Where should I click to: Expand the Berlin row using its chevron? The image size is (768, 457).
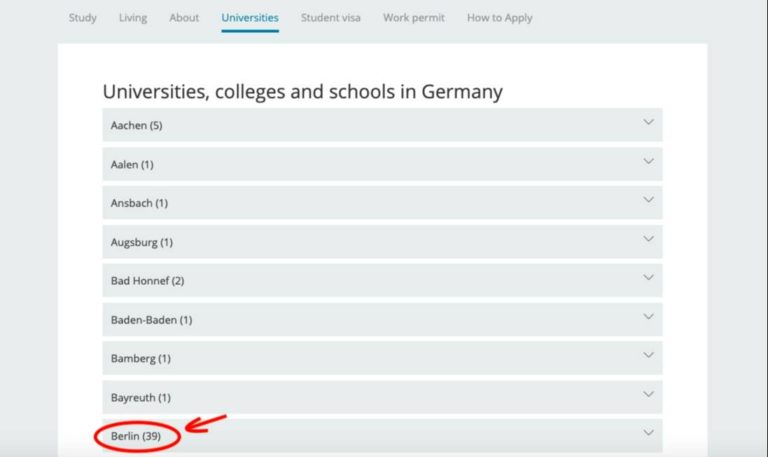pyautogui.click(x=648, y=433)
